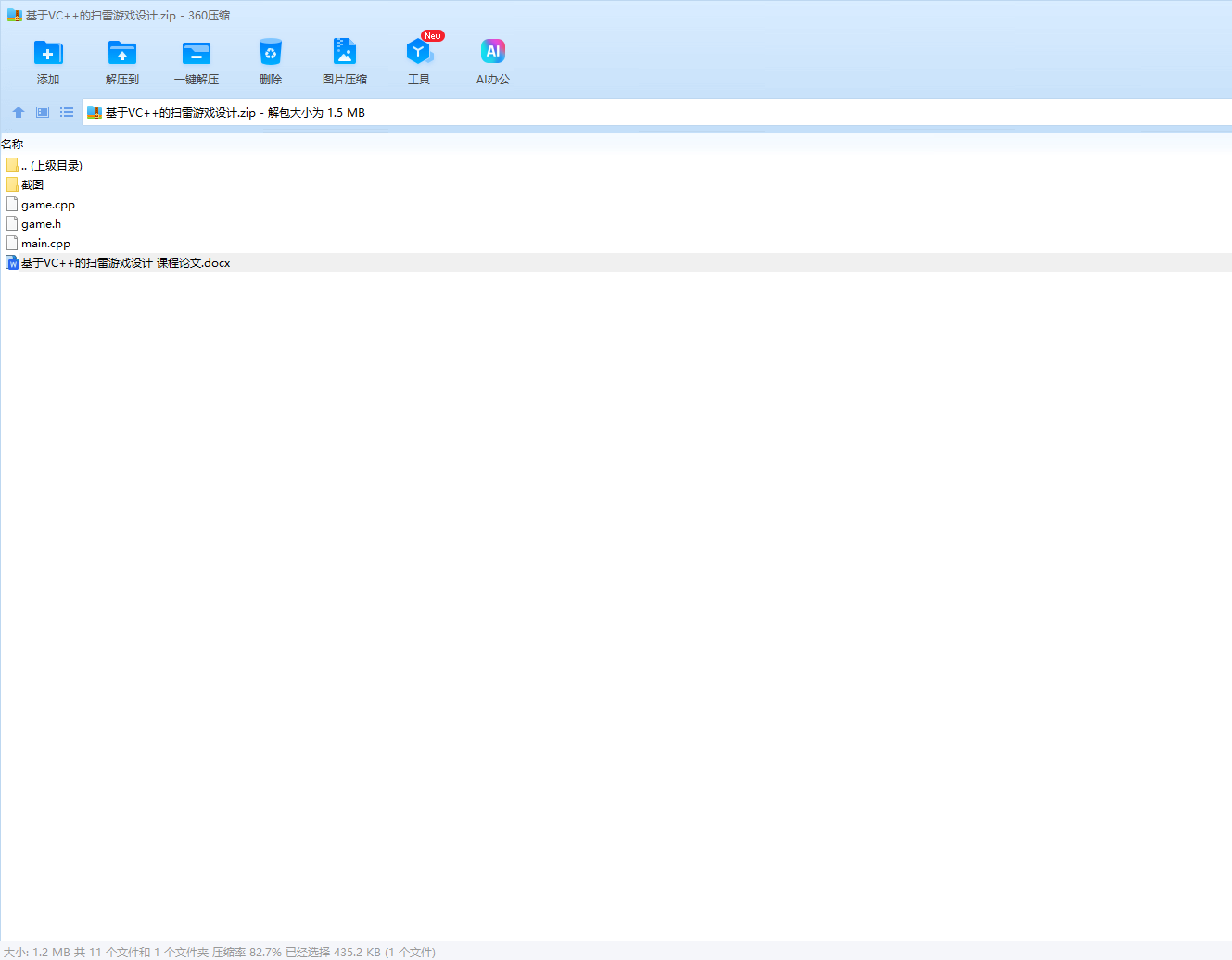
Task: Click the 解压到 (Extract to) icon
Action: click(122, 53)
